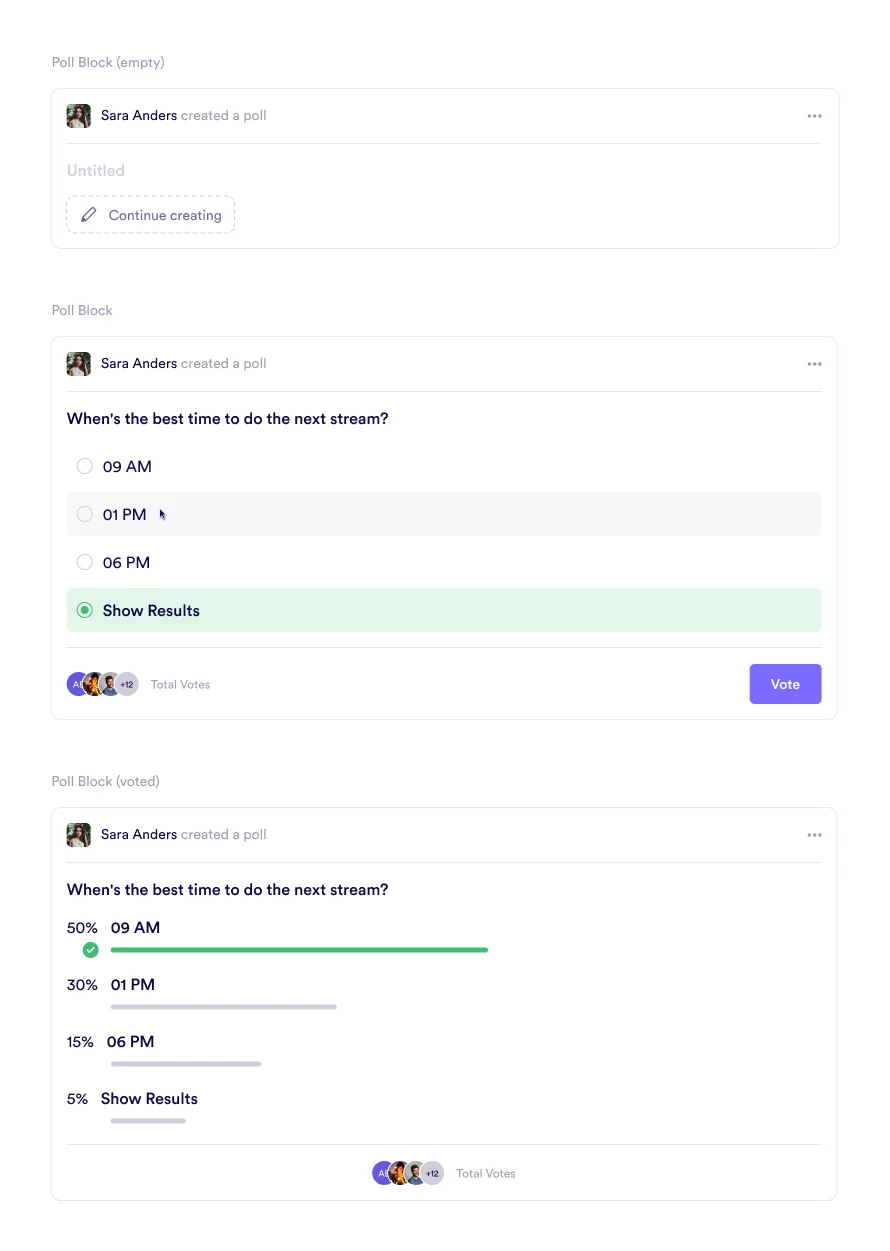Click the +12 voter count badge on the active poll
The width and height of the screenshot is (890, 1251).
pos(126,684)
